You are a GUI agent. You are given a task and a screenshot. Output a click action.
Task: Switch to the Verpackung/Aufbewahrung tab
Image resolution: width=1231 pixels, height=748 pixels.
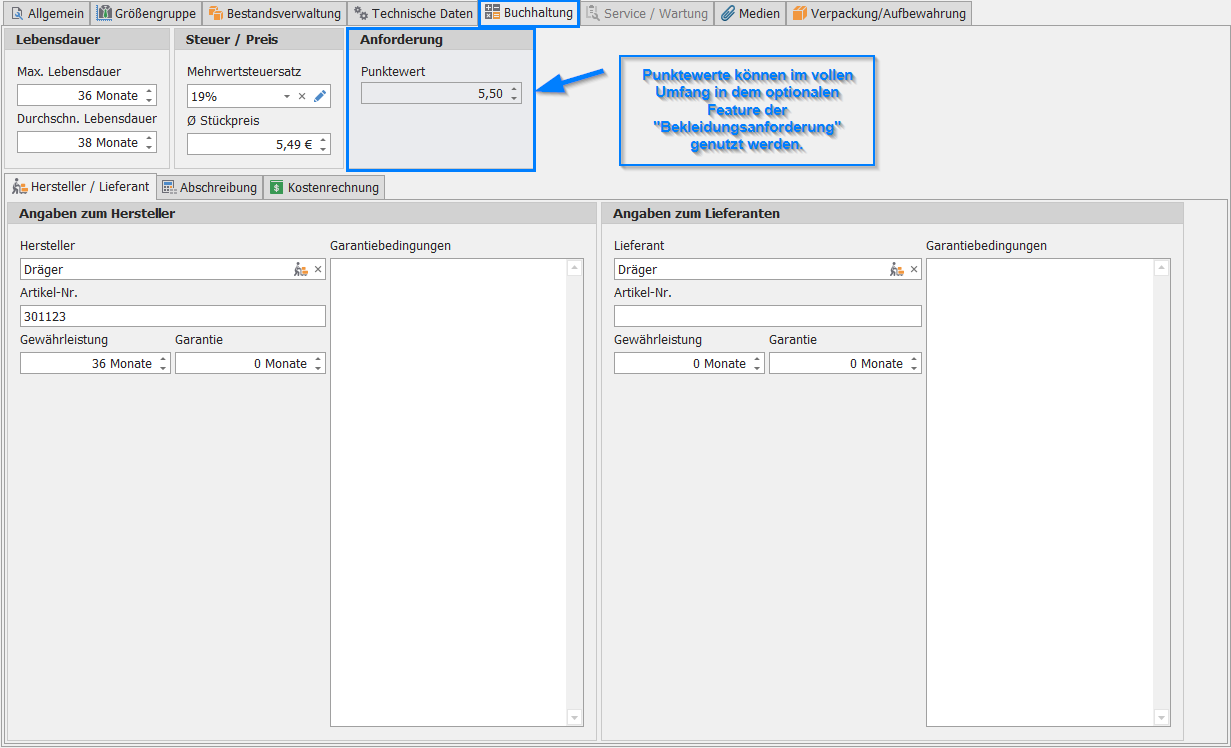[879, 14]
